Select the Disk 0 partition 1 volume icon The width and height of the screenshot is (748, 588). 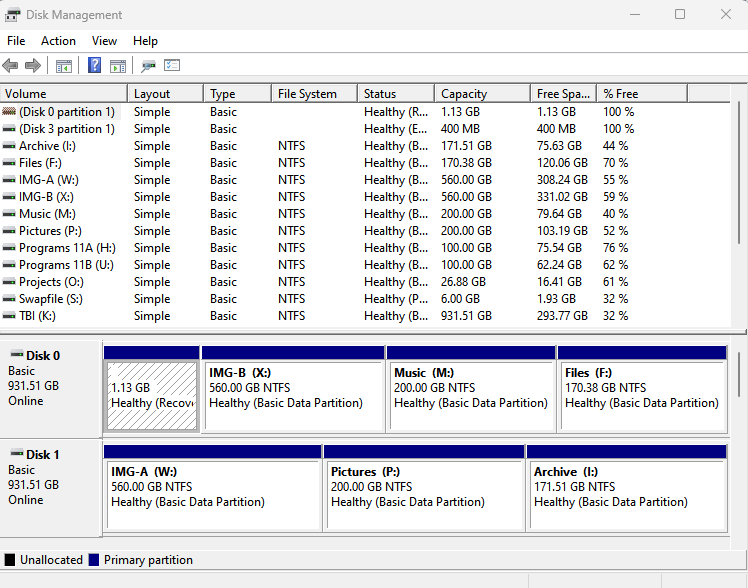pyautogui.click(x=9, y=112)
